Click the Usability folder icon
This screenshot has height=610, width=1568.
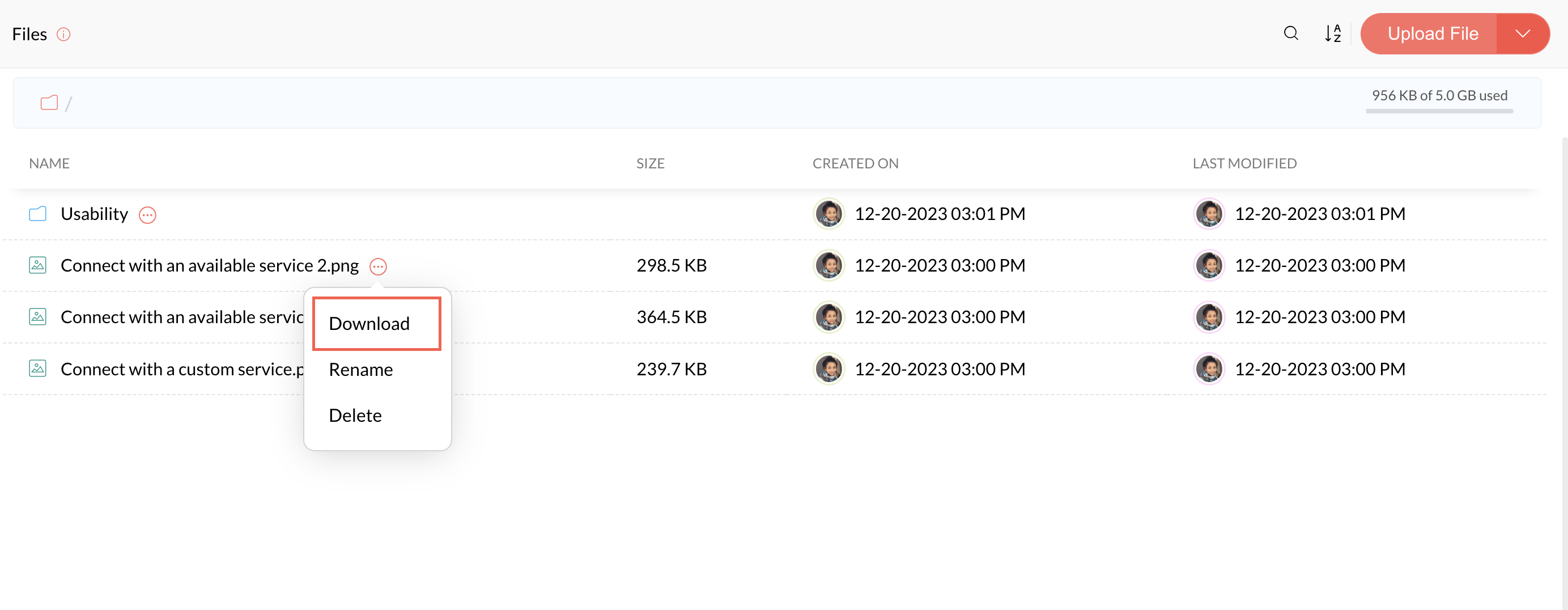coord(38,214)
